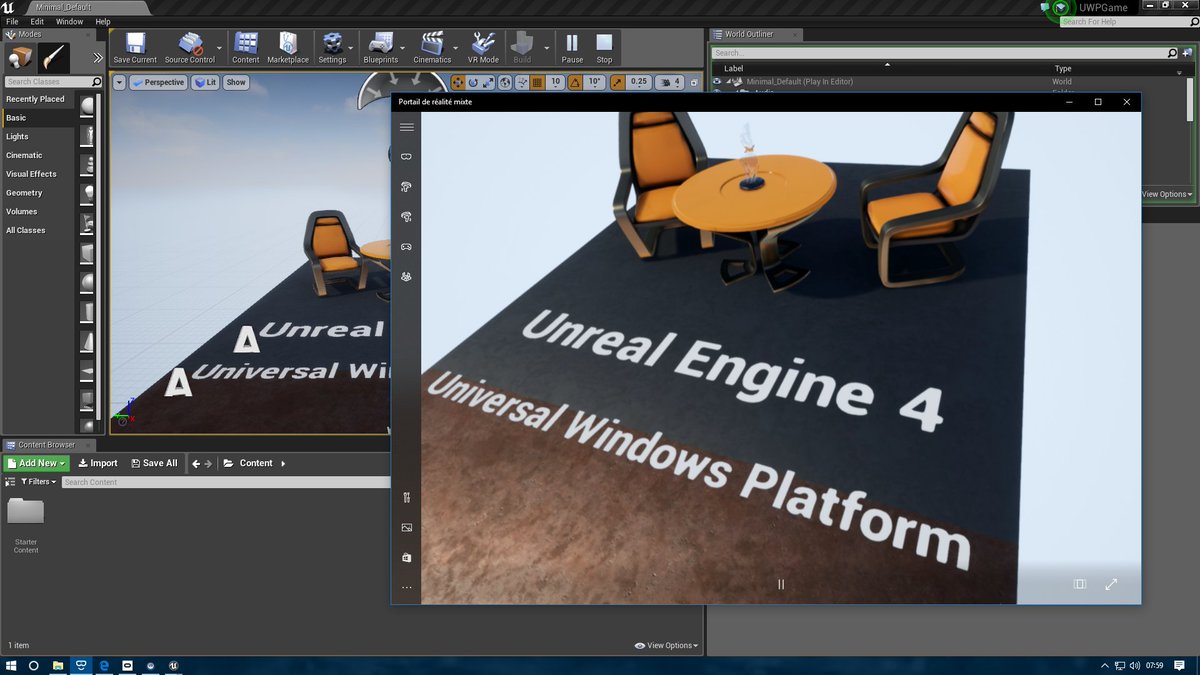Open grid snap size 10 dropdown
Viewport: 1200px width, 675px height.
click(557, 82)
